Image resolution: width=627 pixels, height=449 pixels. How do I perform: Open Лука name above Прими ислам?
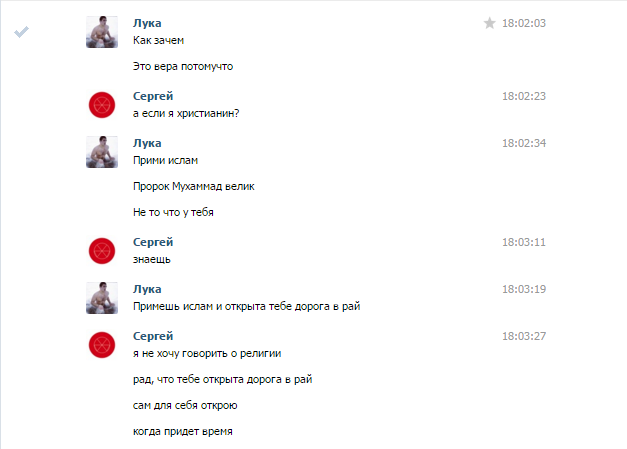pos(147,143)
